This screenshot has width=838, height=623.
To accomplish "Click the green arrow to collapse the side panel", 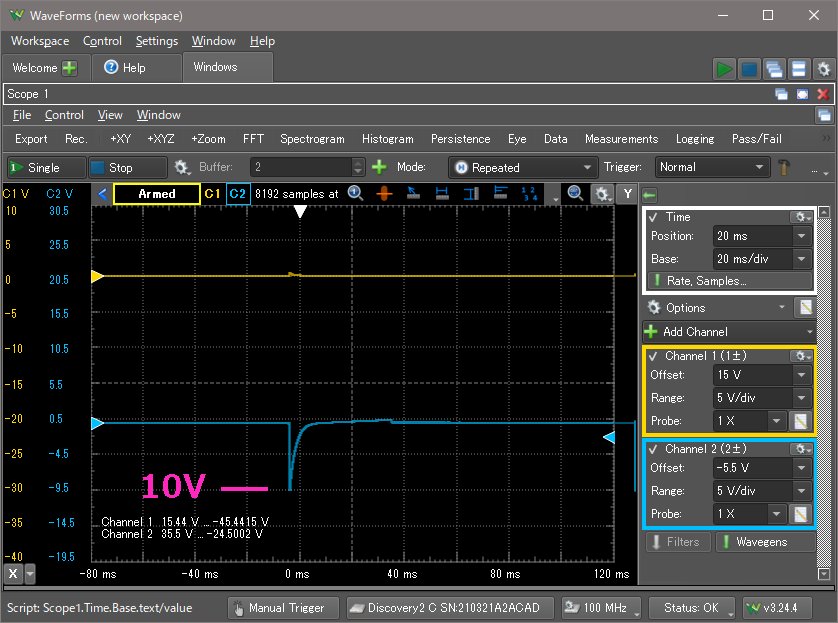I will [649, 194].
